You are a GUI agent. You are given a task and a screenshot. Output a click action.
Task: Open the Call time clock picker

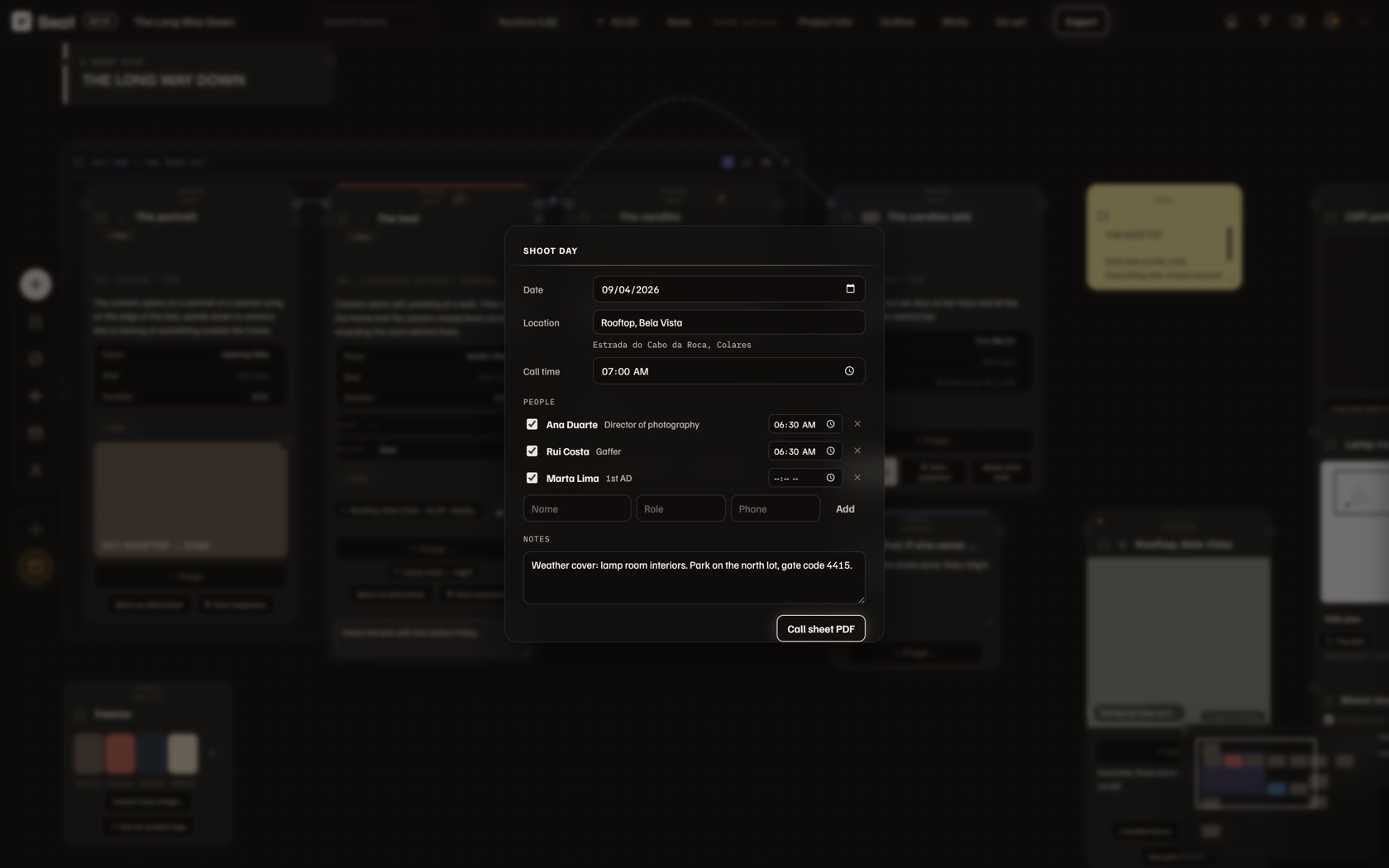(x=849, y=371)
